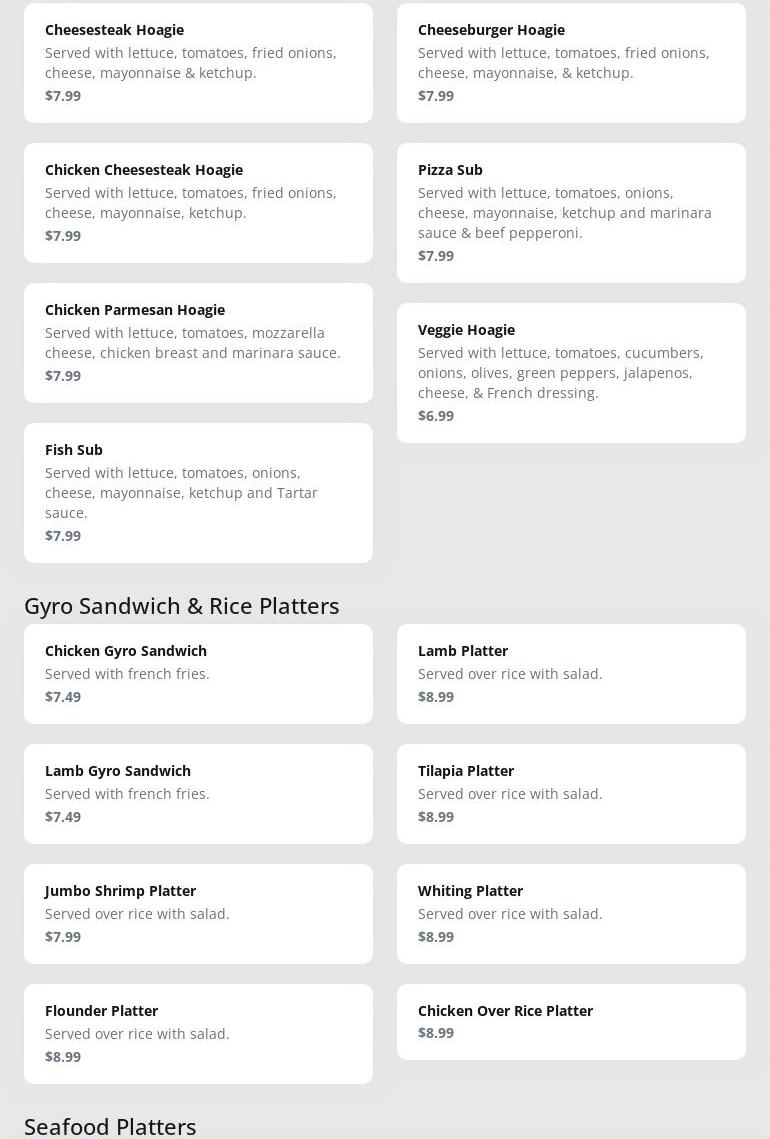This screenshot has height=1139, width=770.
Task: Click the $6.99 price on Veggie Hoagie
Action: pos(436,416)
